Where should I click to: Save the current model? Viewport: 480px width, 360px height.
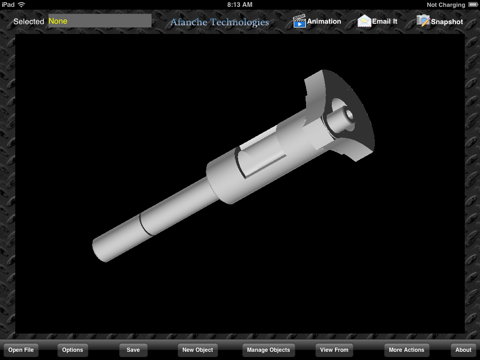pos(133,350)
